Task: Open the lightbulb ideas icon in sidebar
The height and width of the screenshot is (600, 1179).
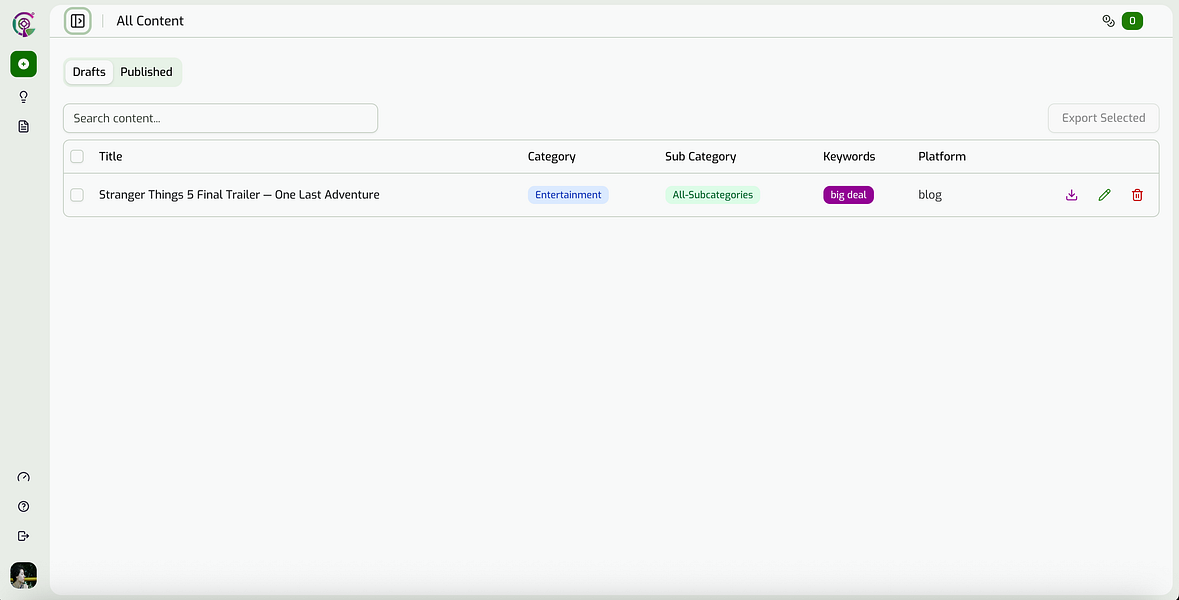Action: coord(23,96)
